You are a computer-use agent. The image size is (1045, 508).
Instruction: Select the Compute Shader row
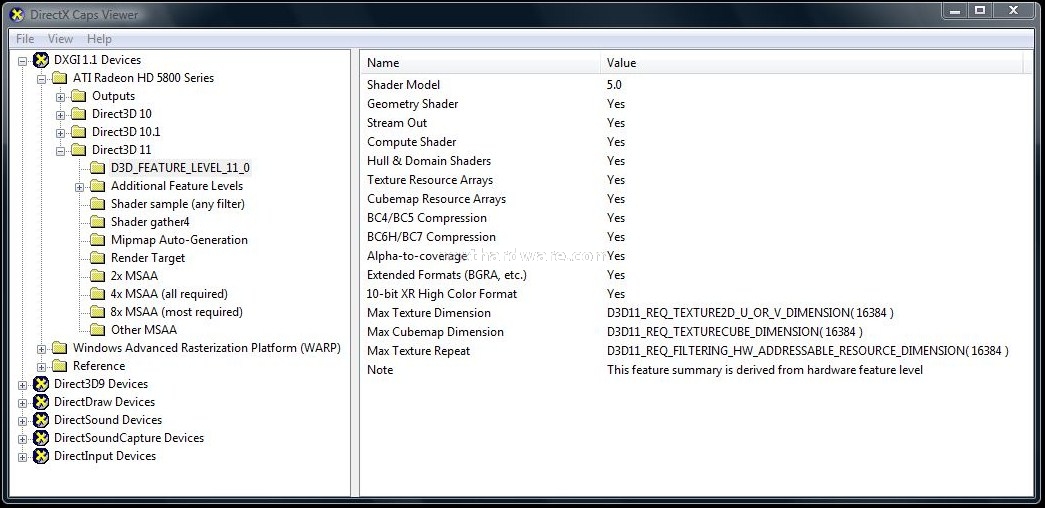tap(696, 142)
